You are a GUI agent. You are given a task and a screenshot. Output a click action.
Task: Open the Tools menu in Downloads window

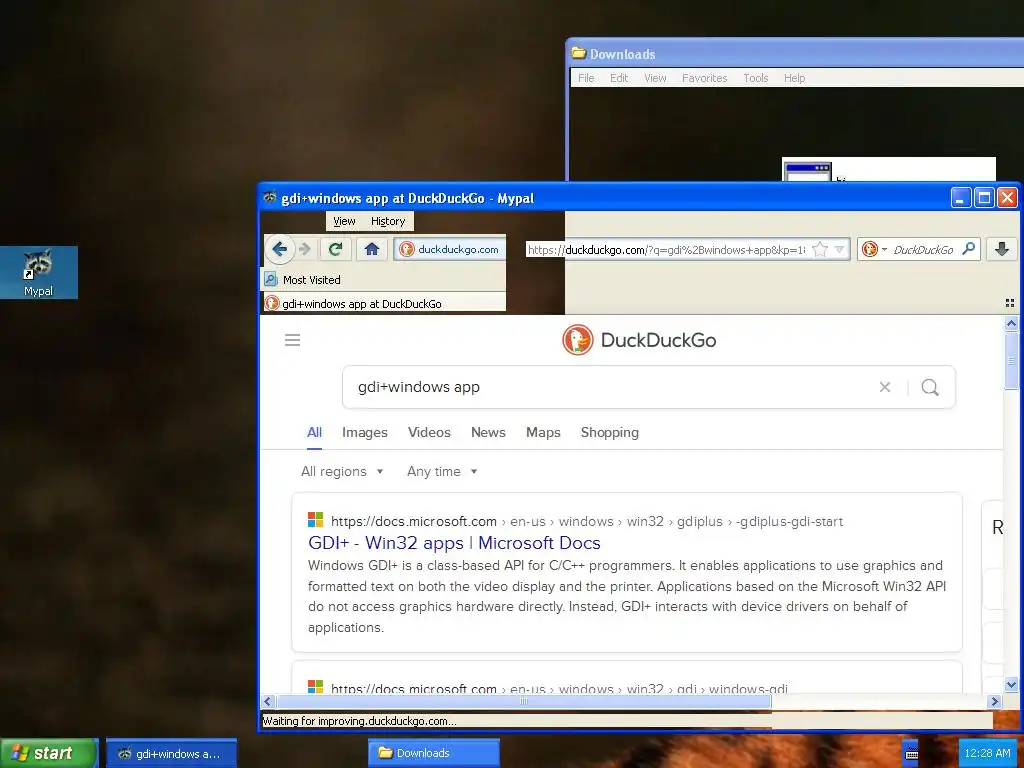point(756,78)
